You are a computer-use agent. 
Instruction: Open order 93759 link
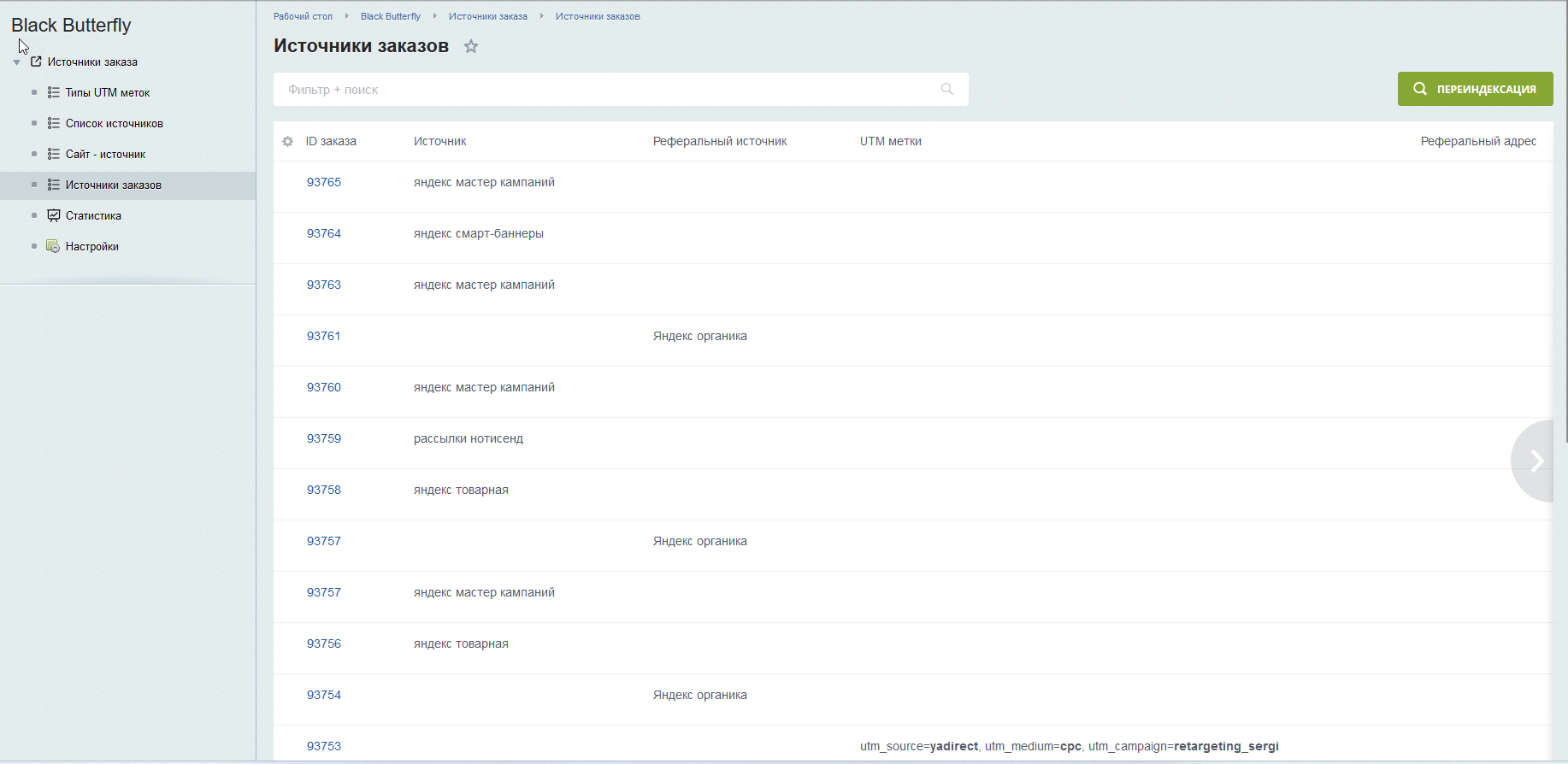click(323, 438)
